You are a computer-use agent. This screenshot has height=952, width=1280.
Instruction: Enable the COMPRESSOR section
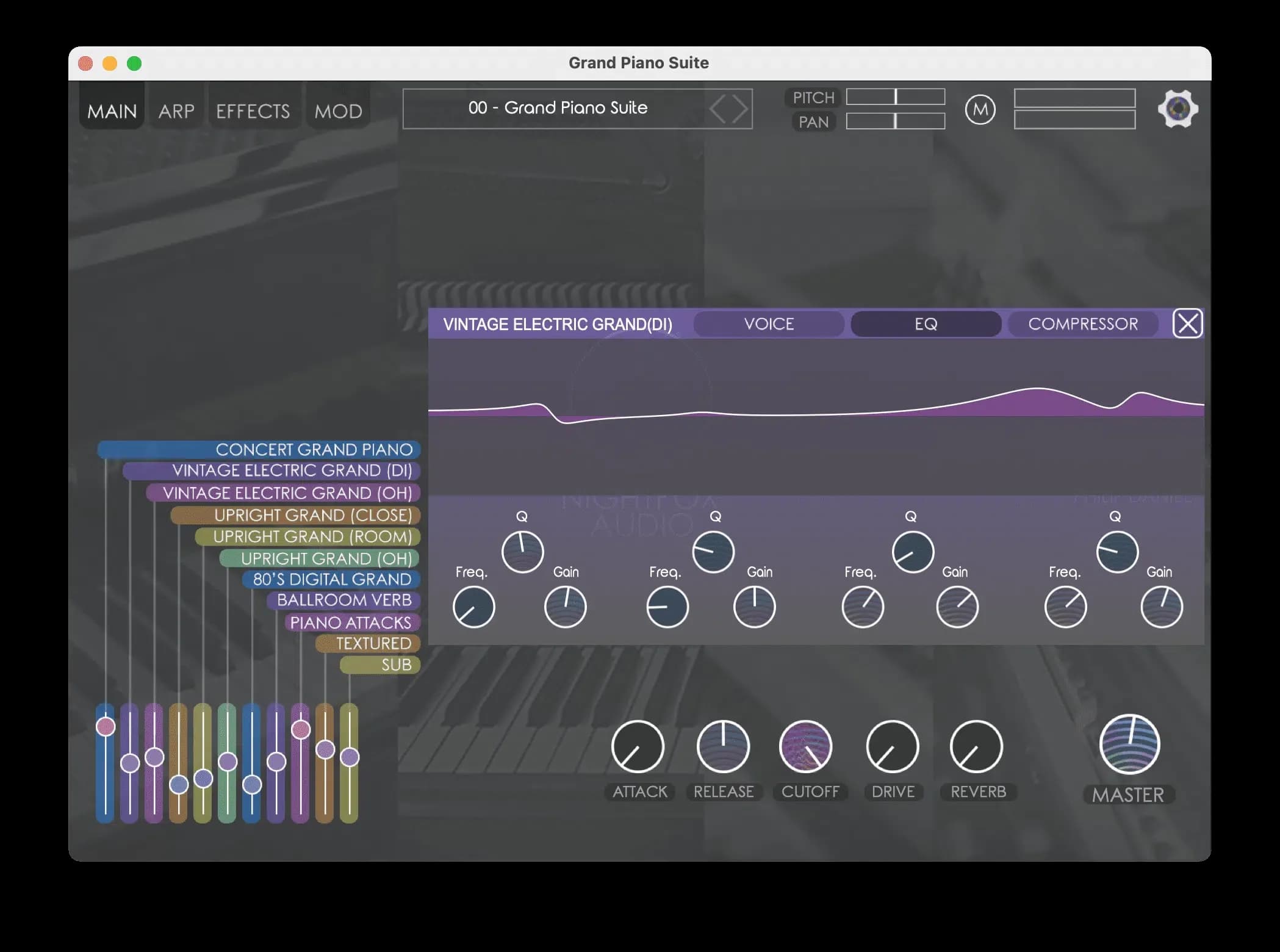coord(1083,324)
